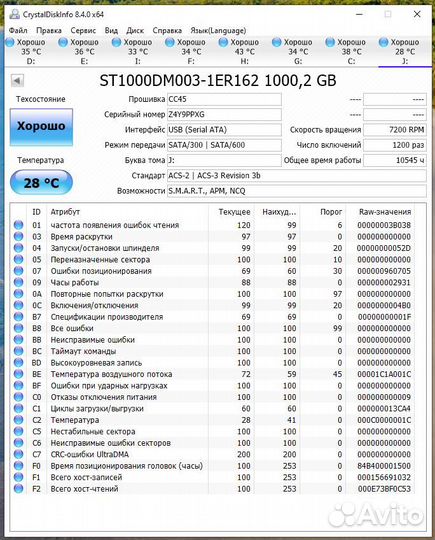Viewport: 435px width, 540px height.
Task: Click status orb for attribute 01
Action: (x=19, y=225)
